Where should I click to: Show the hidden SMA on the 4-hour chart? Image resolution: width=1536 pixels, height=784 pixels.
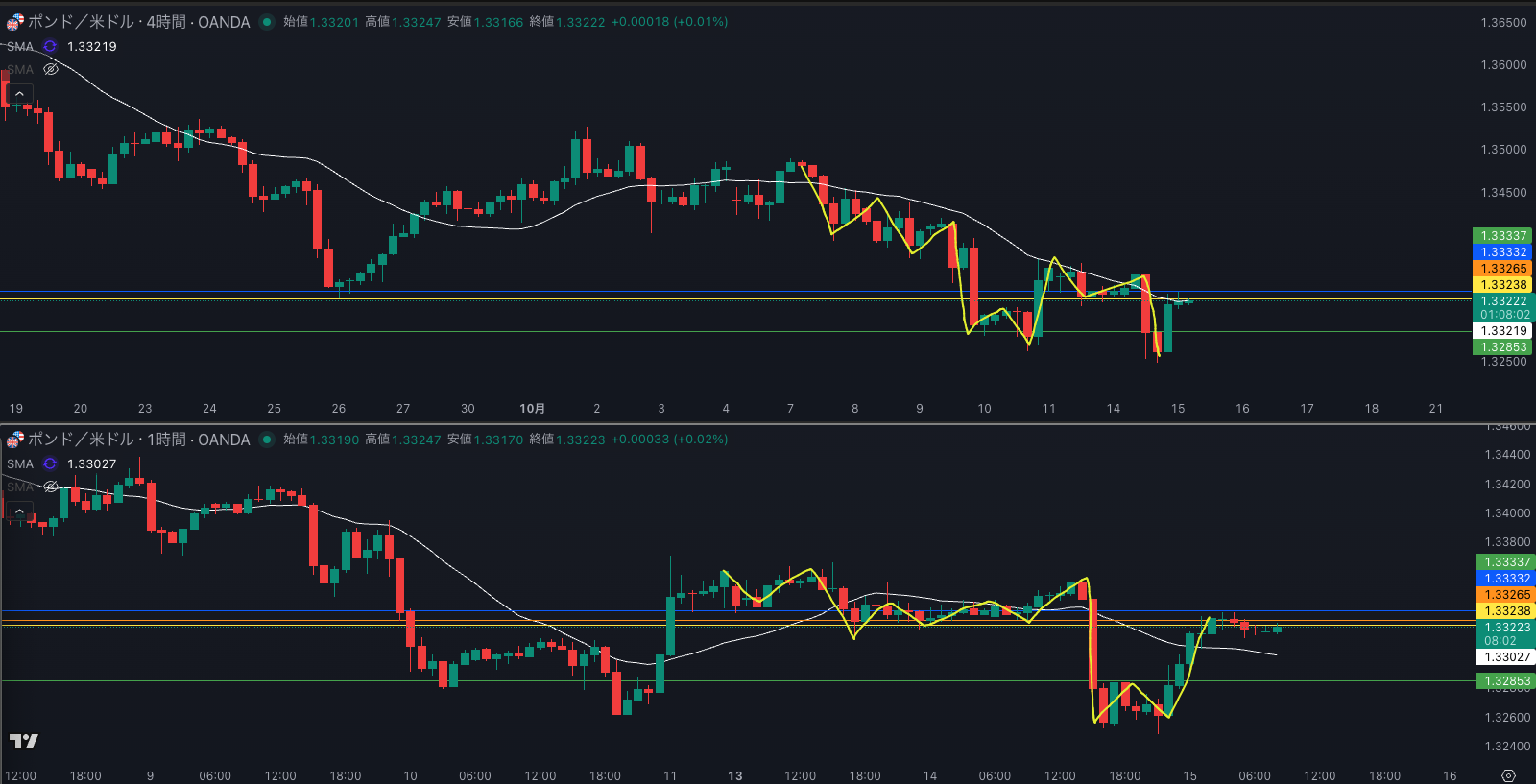pyautogui.click(x=51, y=69)
